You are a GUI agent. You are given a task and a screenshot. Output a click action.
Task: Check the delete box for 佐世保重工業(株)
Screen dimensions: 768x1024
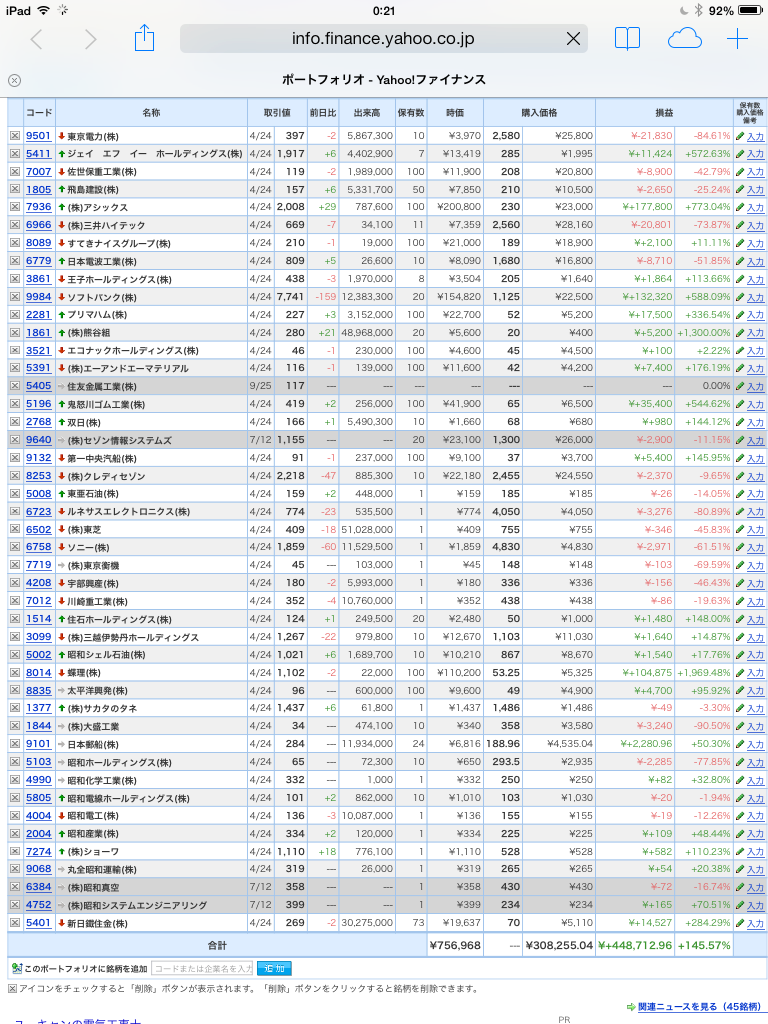[x=14, y=172]
